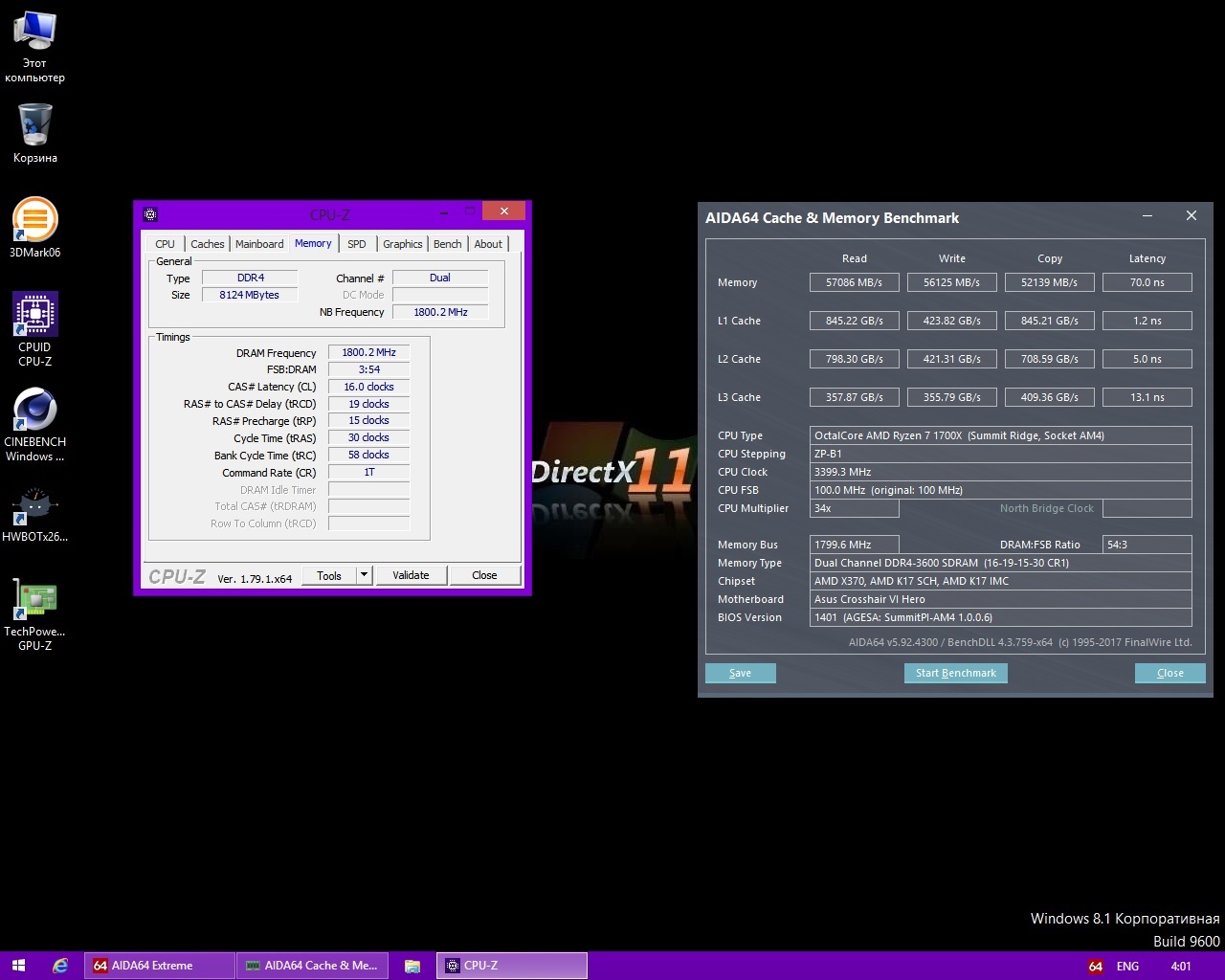Click DRAM Frequency value in CPU-Z Timings
This screenshot has height=980, width=1225.
[368, 352]
